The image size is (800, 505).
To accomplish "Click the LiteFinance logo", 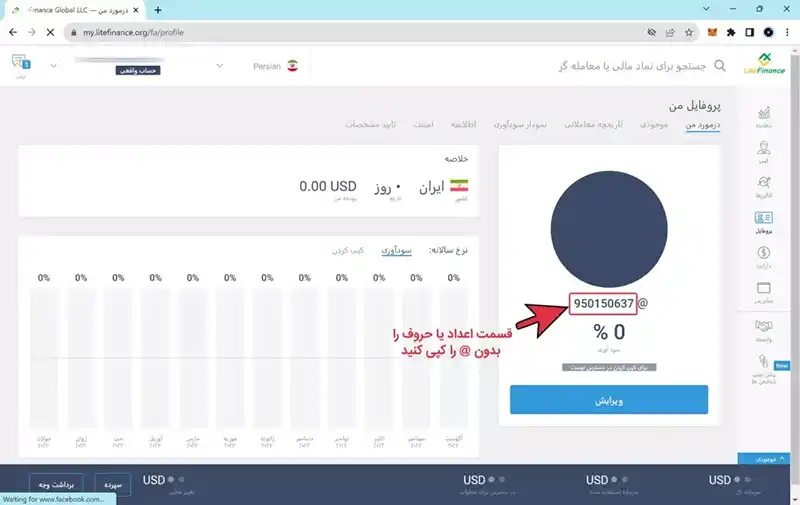I will pos(764,63).
